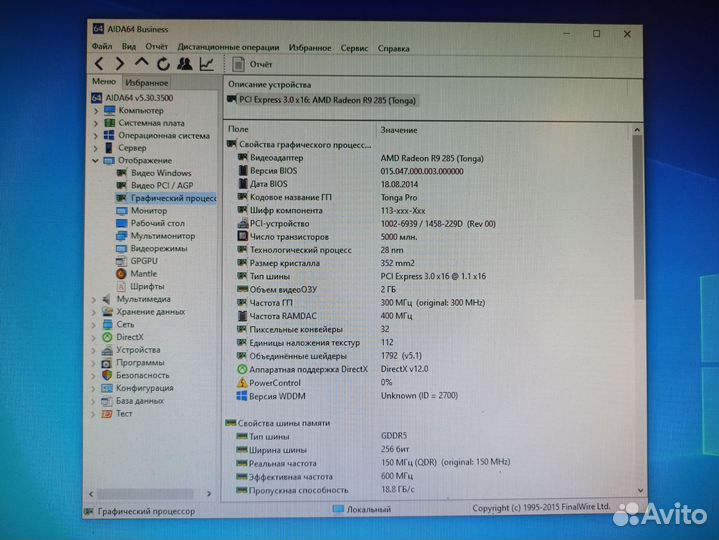Expand the Системная плата tree node
This screenshot has height=540, width=719.
point(96,123)
